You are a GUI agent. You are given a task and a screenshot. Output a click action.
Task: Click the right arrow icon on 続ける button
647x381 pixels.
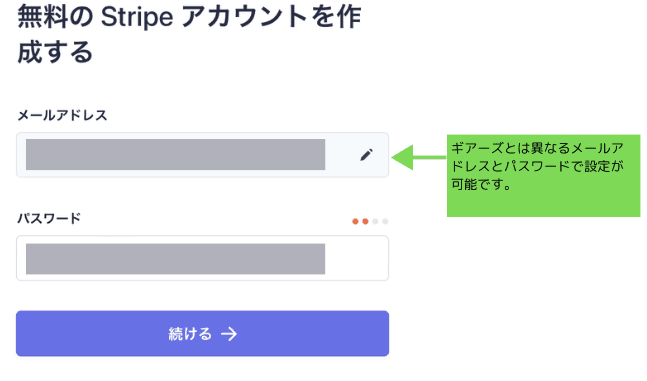tap(229, 334)
